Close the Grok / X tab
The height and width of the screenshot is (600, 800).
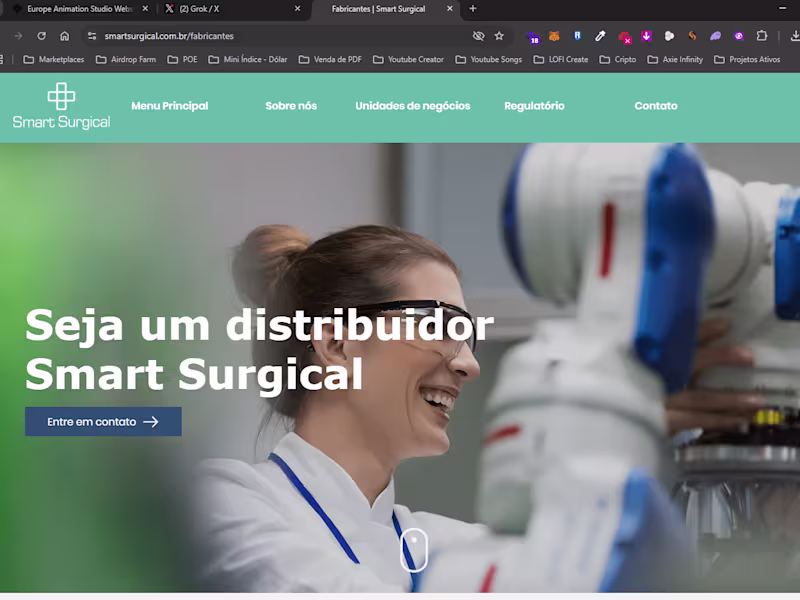[297, 9]
